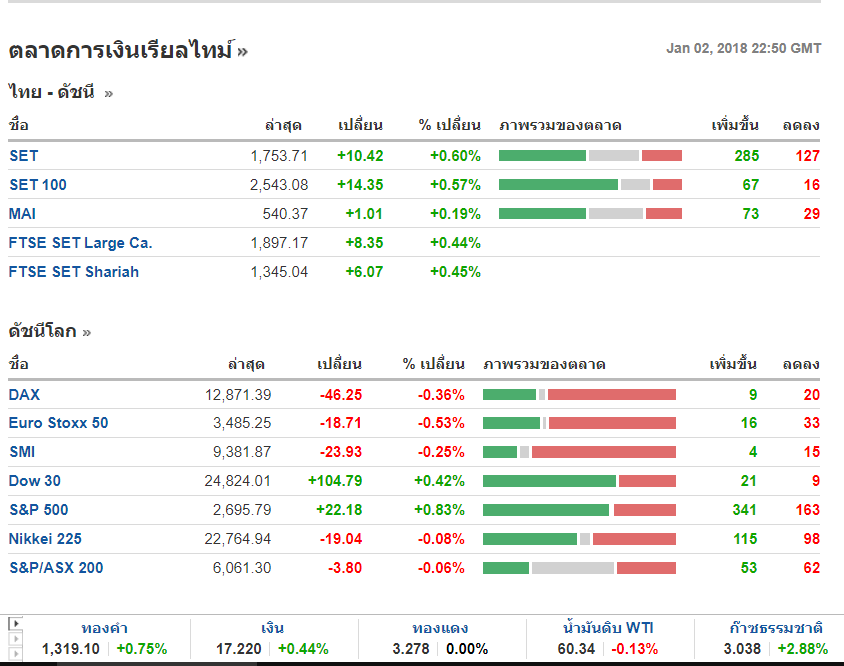Image resolution: width=844 pixels, height=666 pixels.
Task: Click the S&P 500 link
Action: click(38, 510)
